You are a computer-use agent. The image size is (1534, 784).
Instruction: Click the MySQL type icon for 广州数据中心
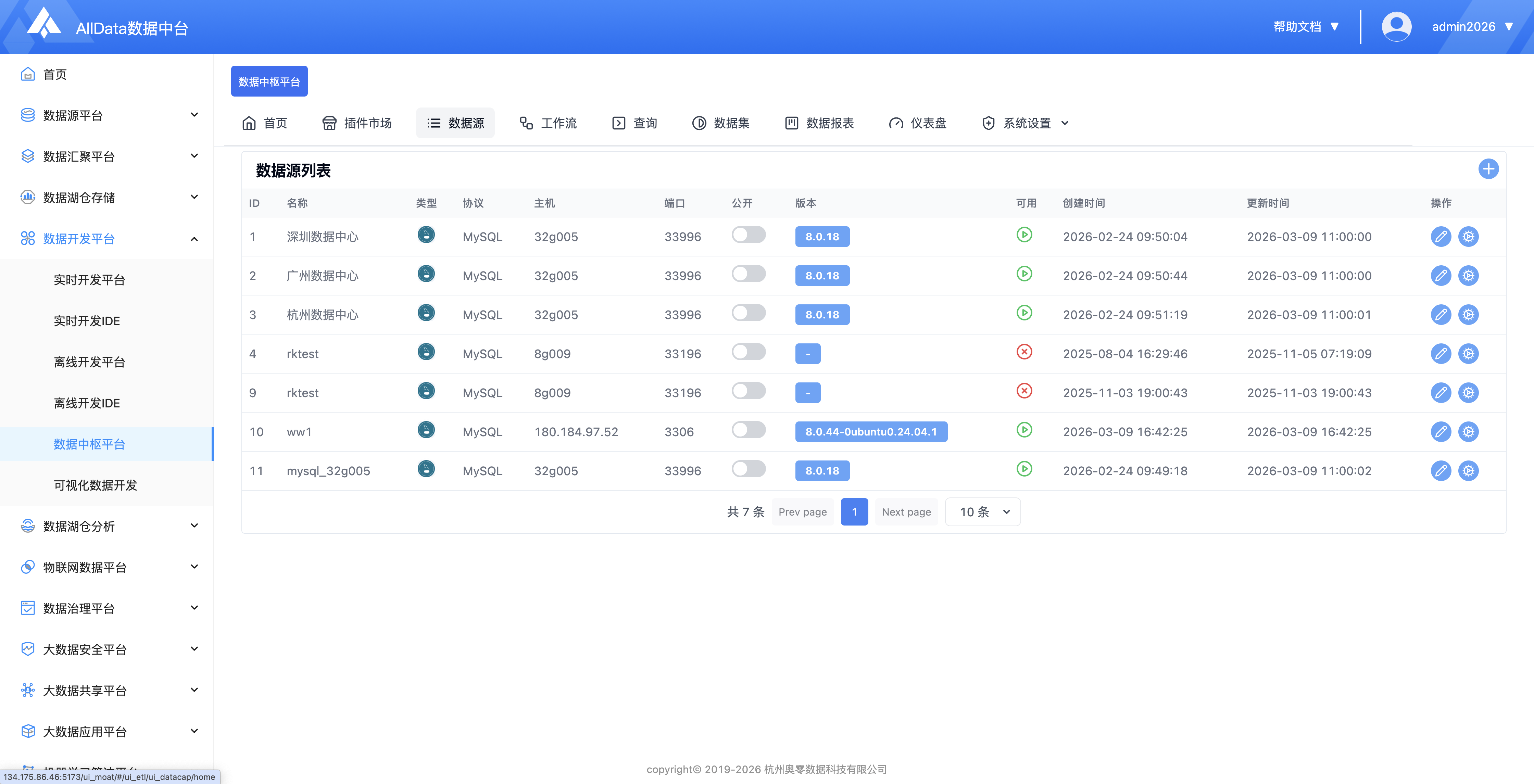[x=426, y=274]
